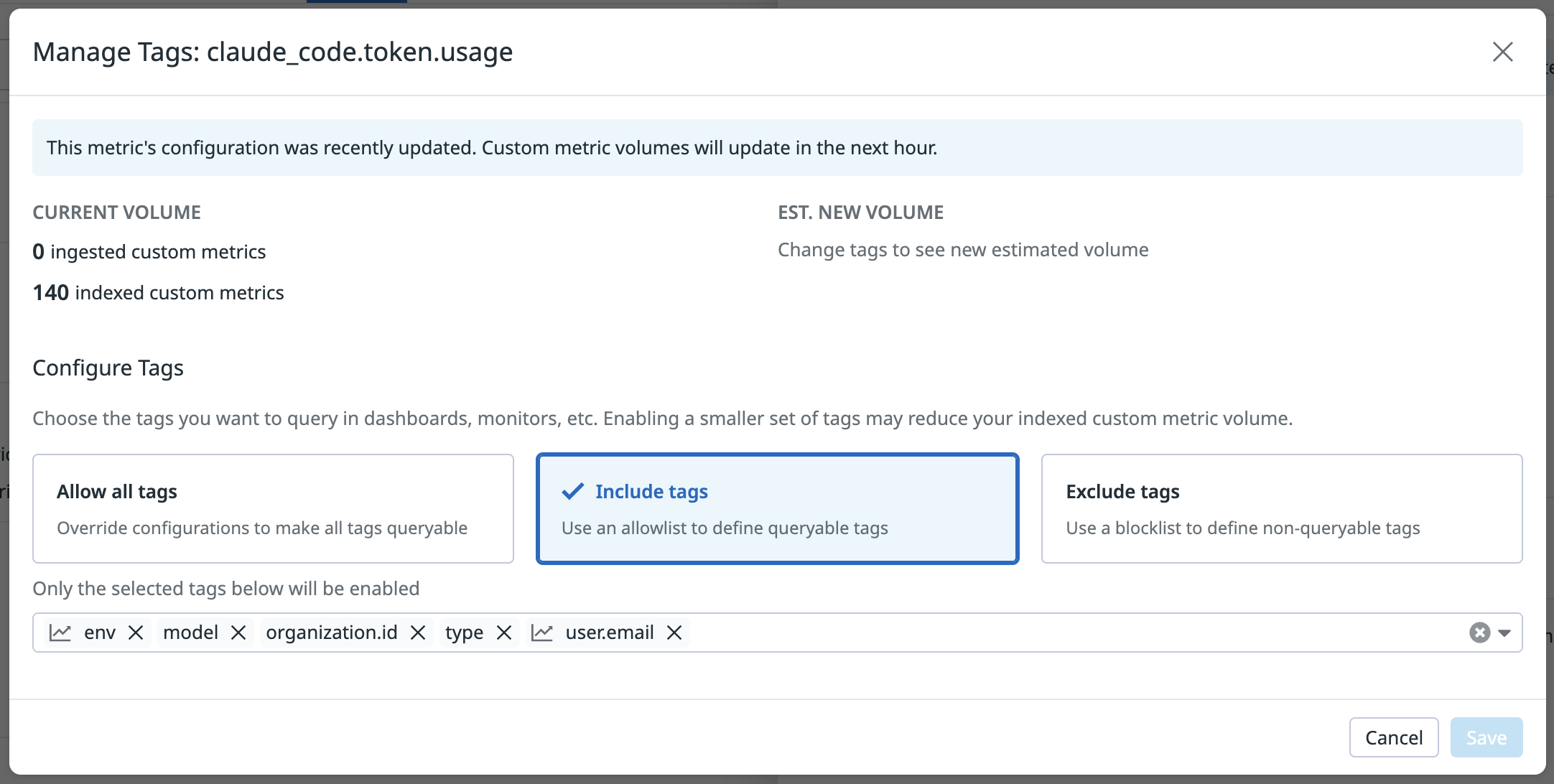Select the Exclude tags option
Viewport: 1554px width, 784px height.
[1282, 508]
